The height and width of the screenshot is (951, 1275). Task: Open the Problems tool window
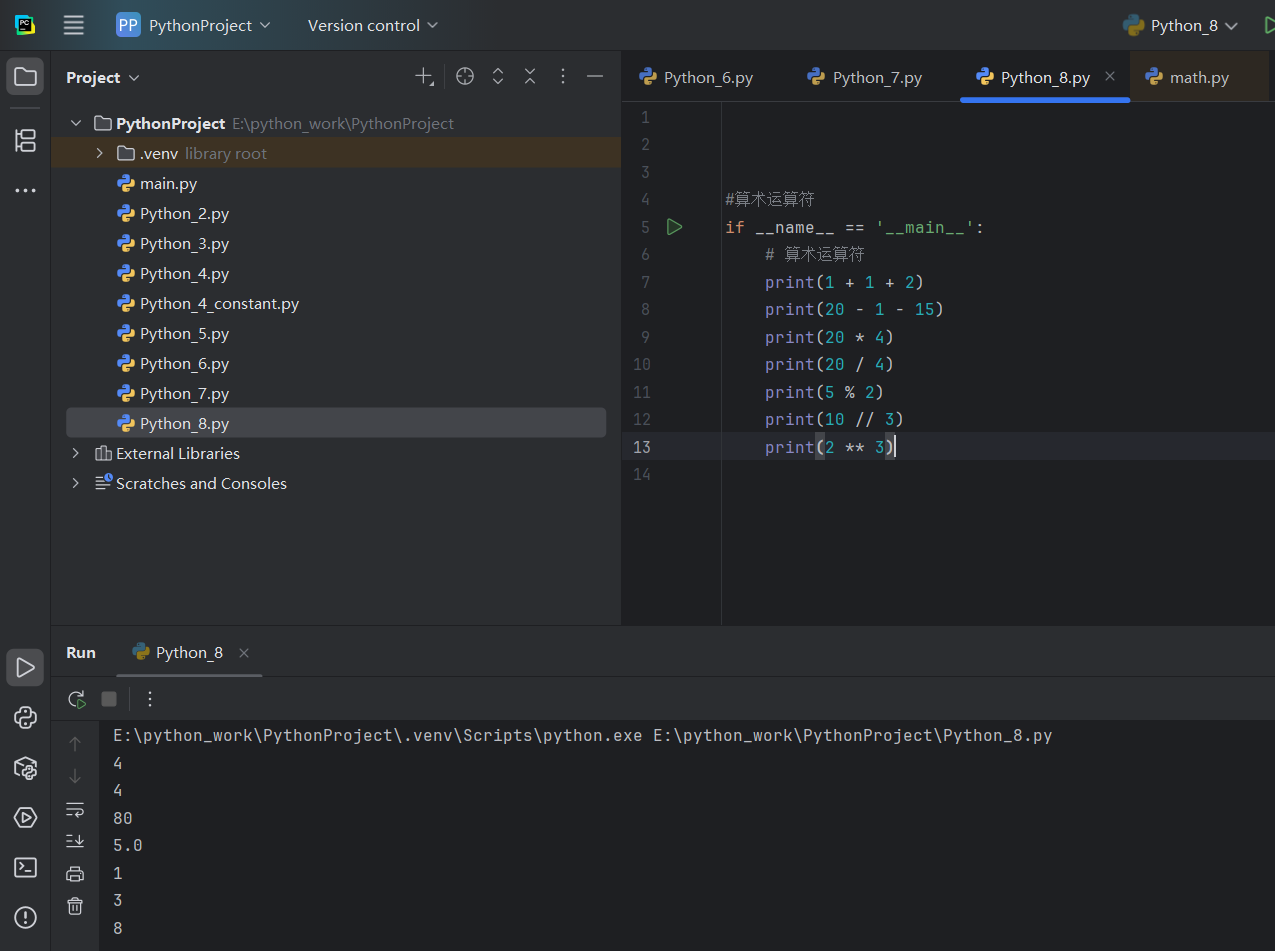[25, 917]
